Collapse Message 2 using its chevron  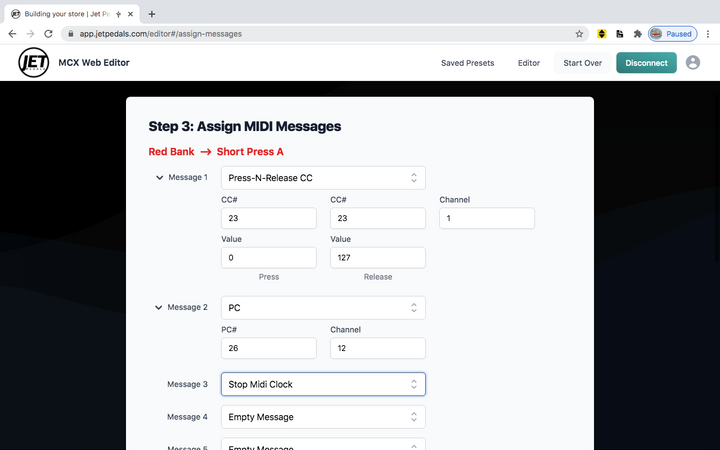[159, 308]
